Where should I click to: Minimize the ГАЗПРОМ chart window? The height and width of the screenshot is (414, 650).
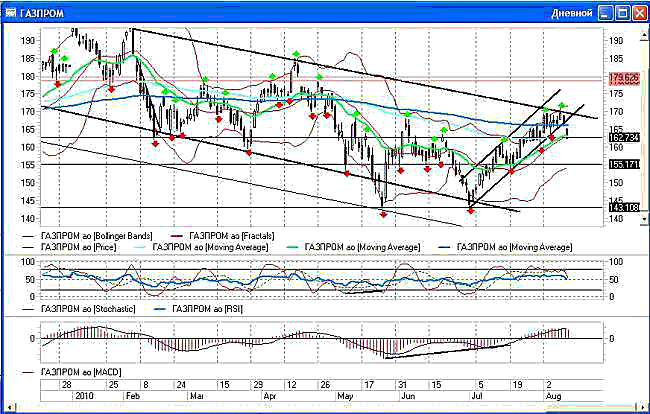click(606, 13)
